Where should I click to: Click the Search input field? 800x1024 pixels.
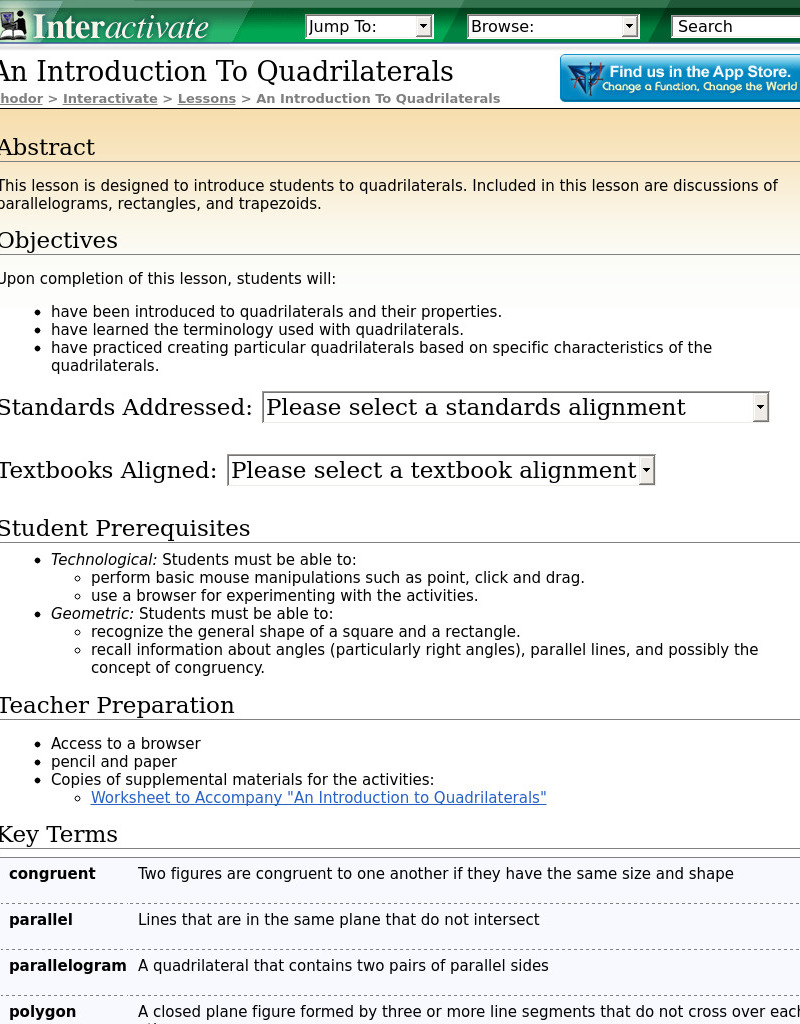click(736, 27)
